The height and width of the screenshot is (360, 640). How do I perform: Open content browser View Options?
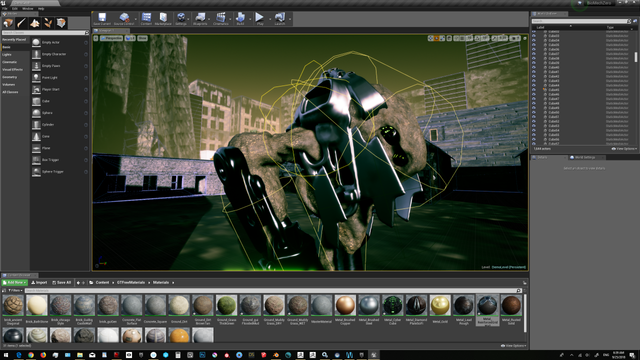513,346
